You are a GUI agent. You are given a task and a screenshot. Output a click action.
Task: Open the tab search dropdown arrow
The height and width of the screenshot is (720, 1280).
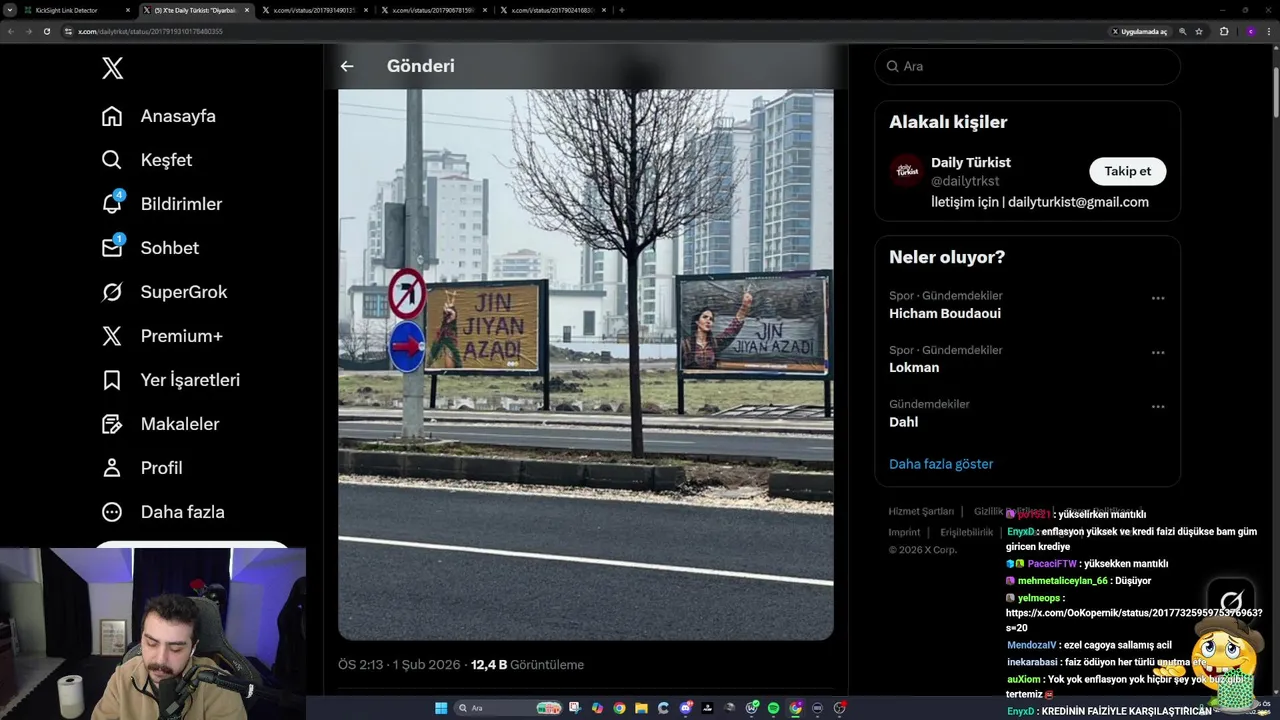[x=9, y=10]
